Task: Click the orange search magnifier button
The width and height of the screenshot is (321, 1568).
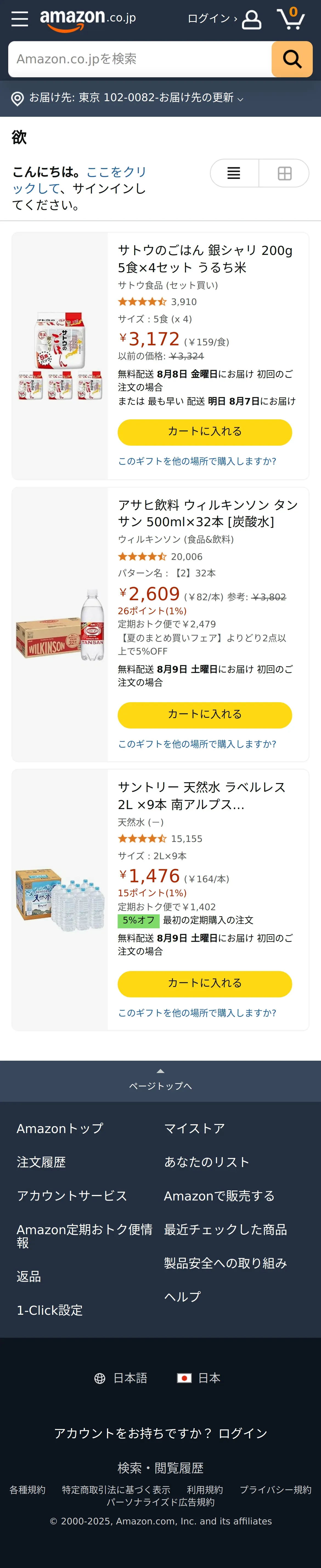Action: tap(292, 59)
